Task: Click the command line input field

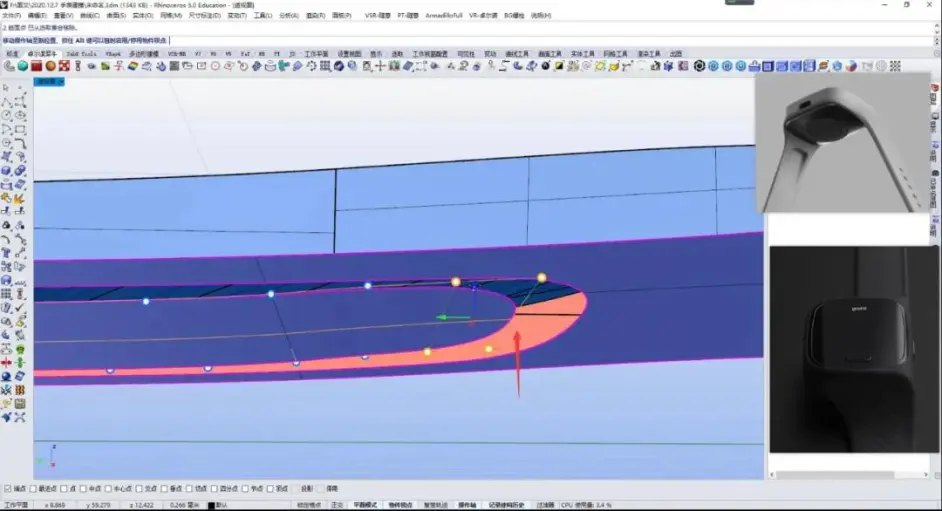Action: point(467,40)
